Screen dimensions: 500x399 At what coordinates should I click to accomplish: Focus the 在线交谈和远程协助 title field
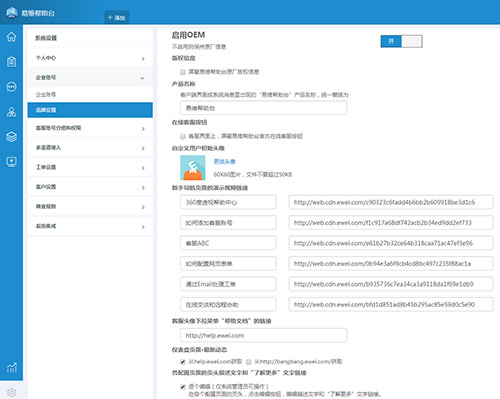coord(228,304)
